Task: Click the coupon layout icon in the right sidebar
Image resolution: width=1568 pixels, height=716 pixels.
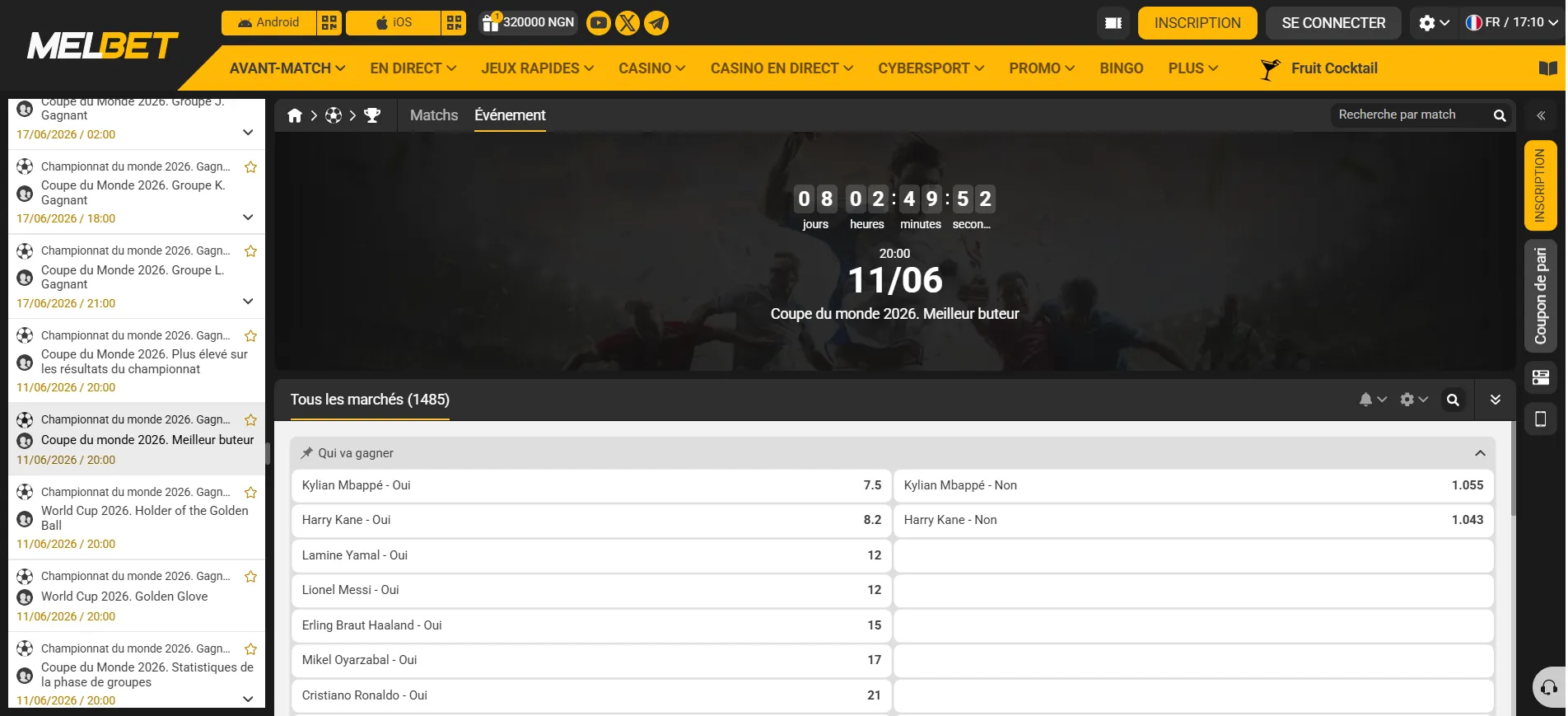Action: [x=1540, y=377]
